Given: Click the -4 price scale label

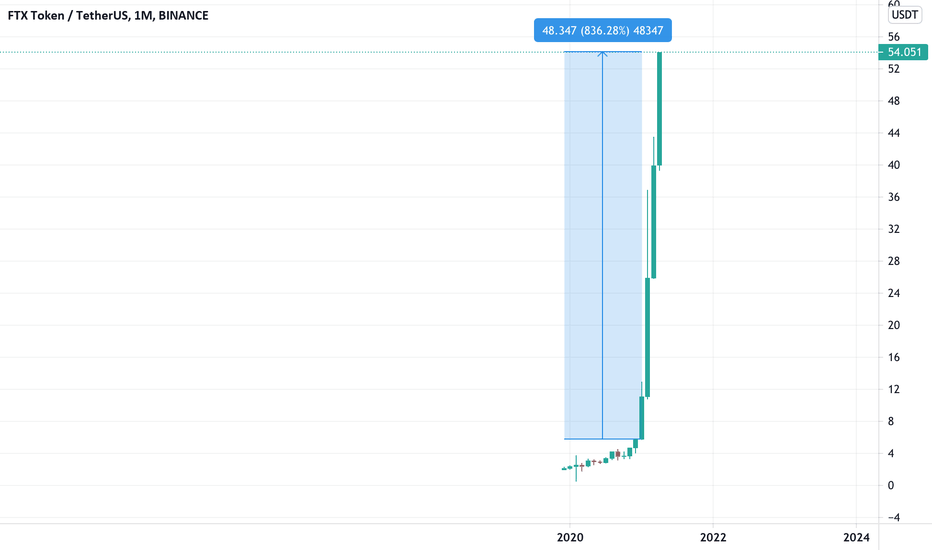Looking at the screenshot, I should click(893, 518).
